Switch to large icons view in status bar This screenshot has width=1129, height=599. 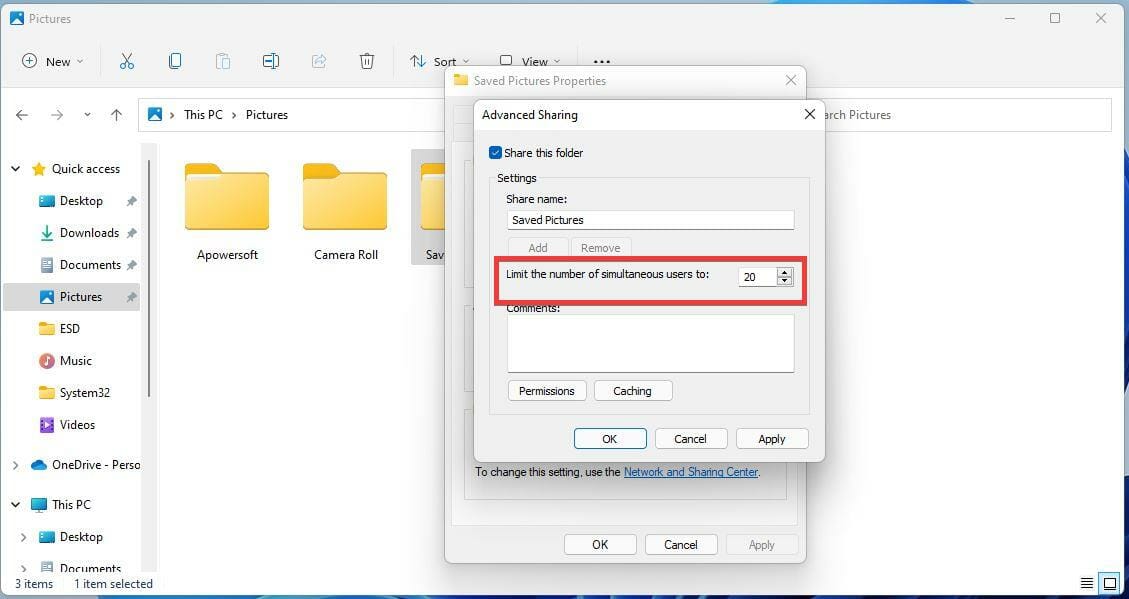[1111, 583]
